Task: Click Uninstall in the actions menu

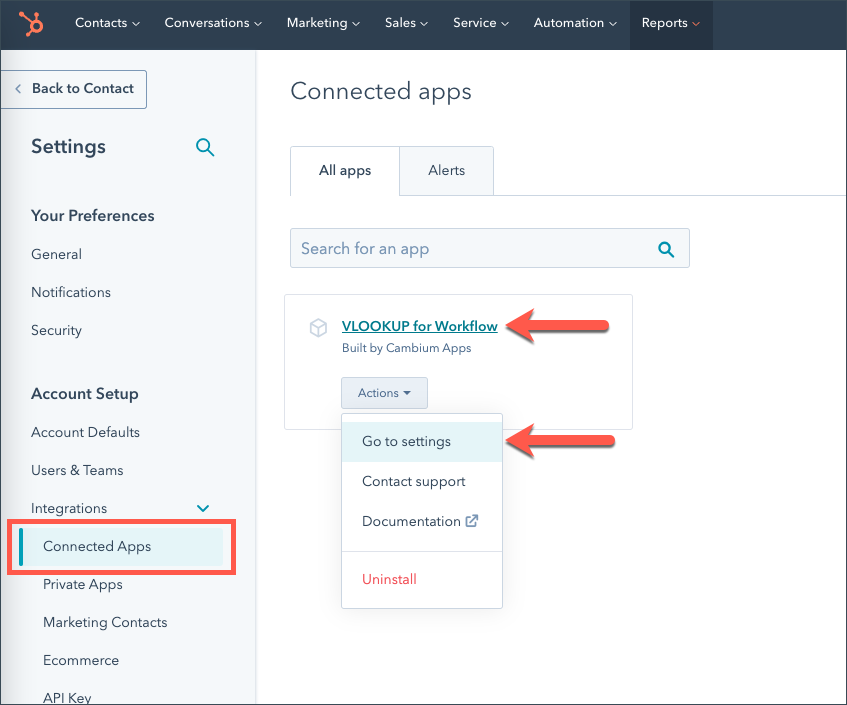Action: [389, 579]
